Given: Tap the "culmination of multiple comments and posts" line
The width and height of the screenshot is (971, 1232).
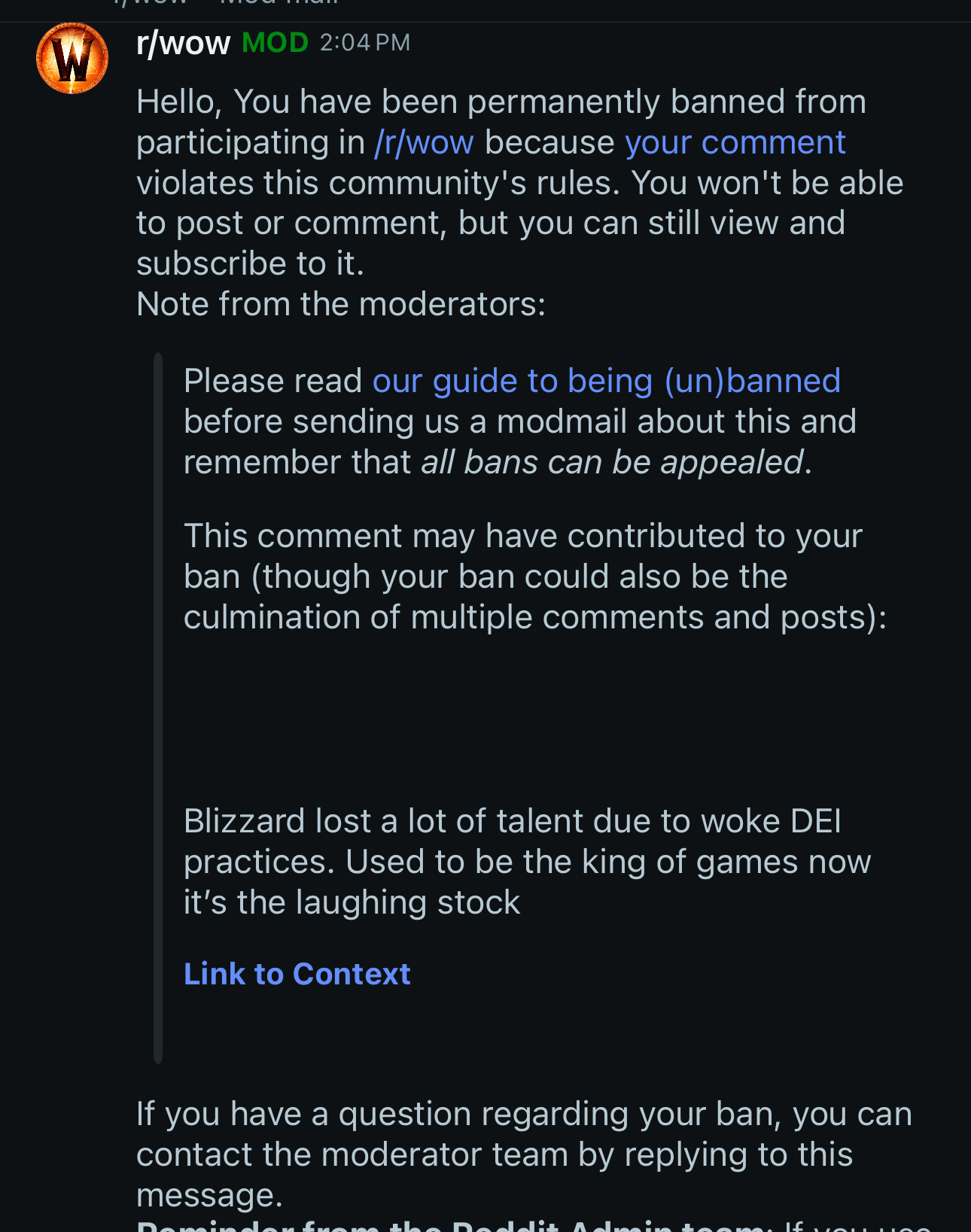Looking at the screenshot, I should coord(534,618).
